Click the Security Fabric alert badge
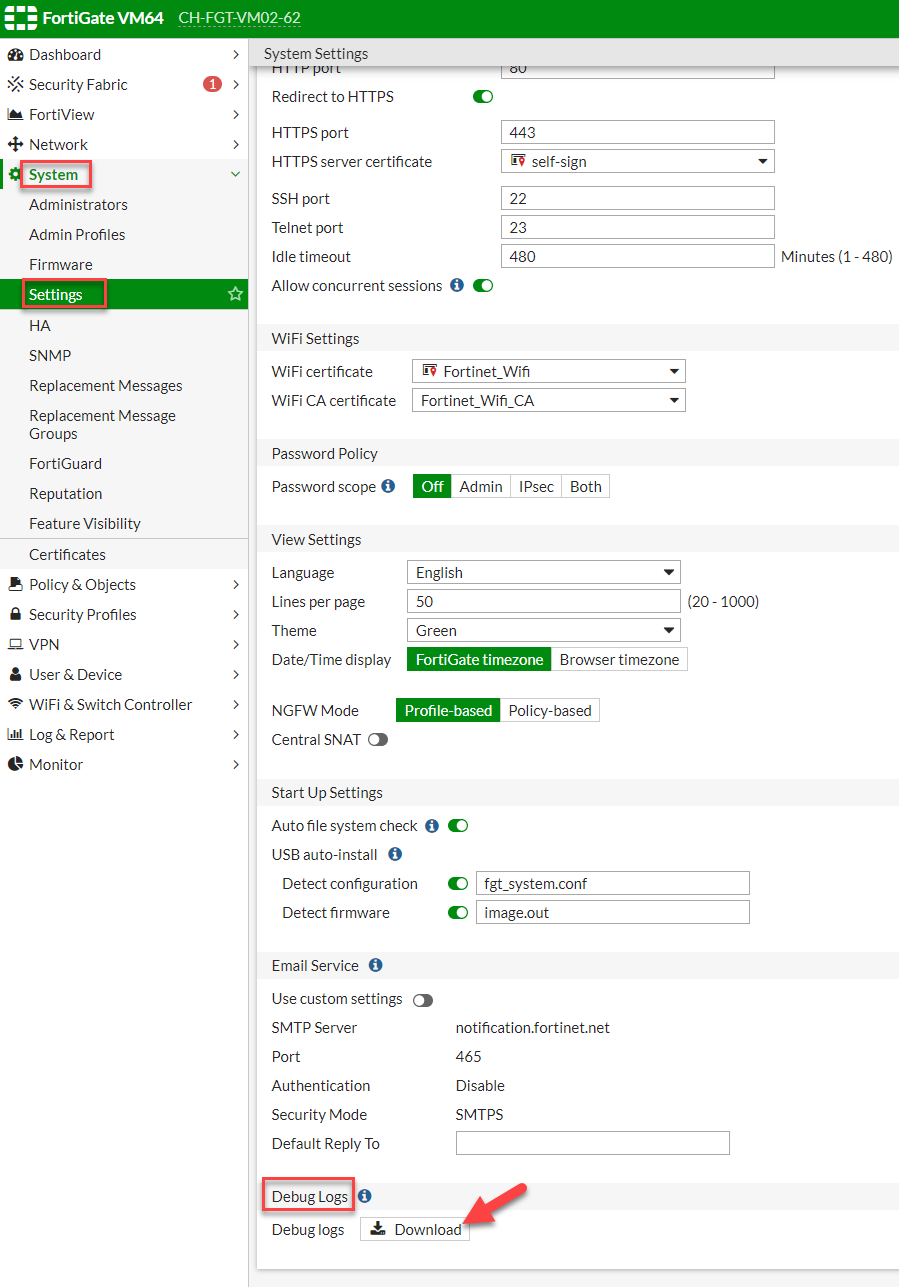 click(212, 84)
